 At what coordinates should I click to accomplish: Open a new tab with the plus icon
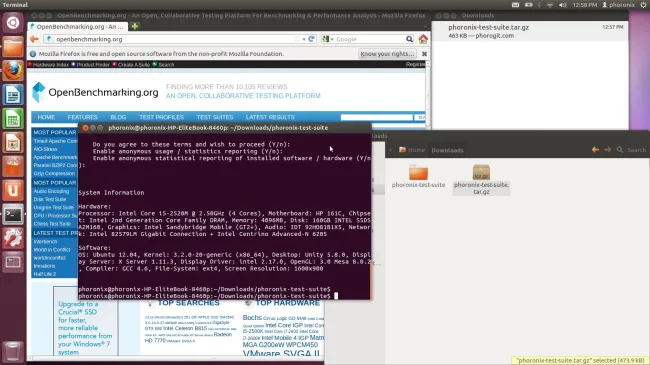point(135,26)
